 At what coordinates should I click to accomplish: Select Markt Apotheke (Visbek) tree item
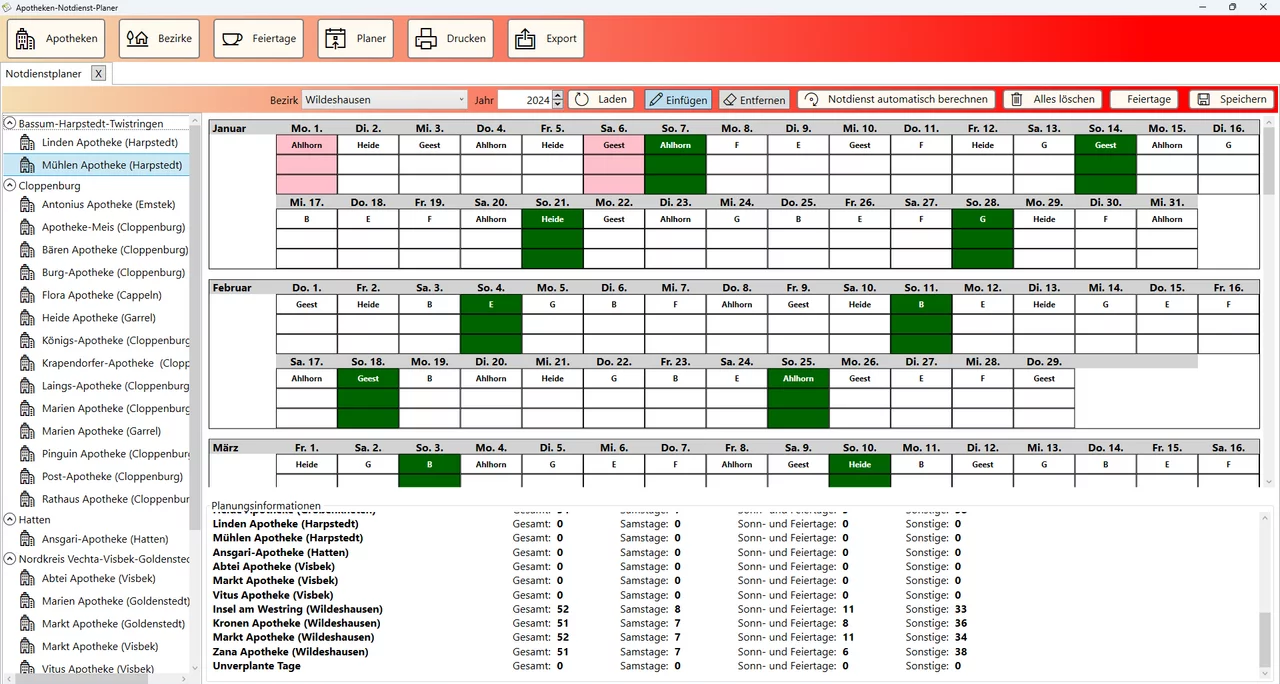pyautogui.click(x=100, y=646)
